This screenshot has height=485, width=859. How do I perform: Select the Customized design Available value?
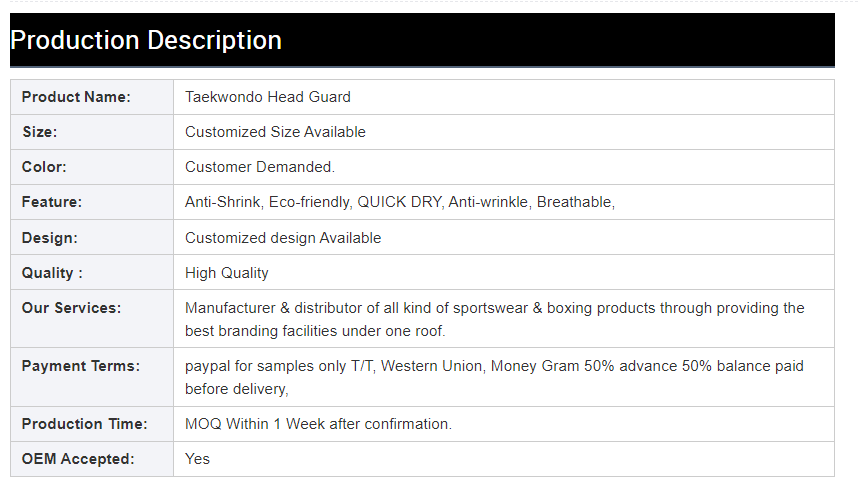(283, 238)
